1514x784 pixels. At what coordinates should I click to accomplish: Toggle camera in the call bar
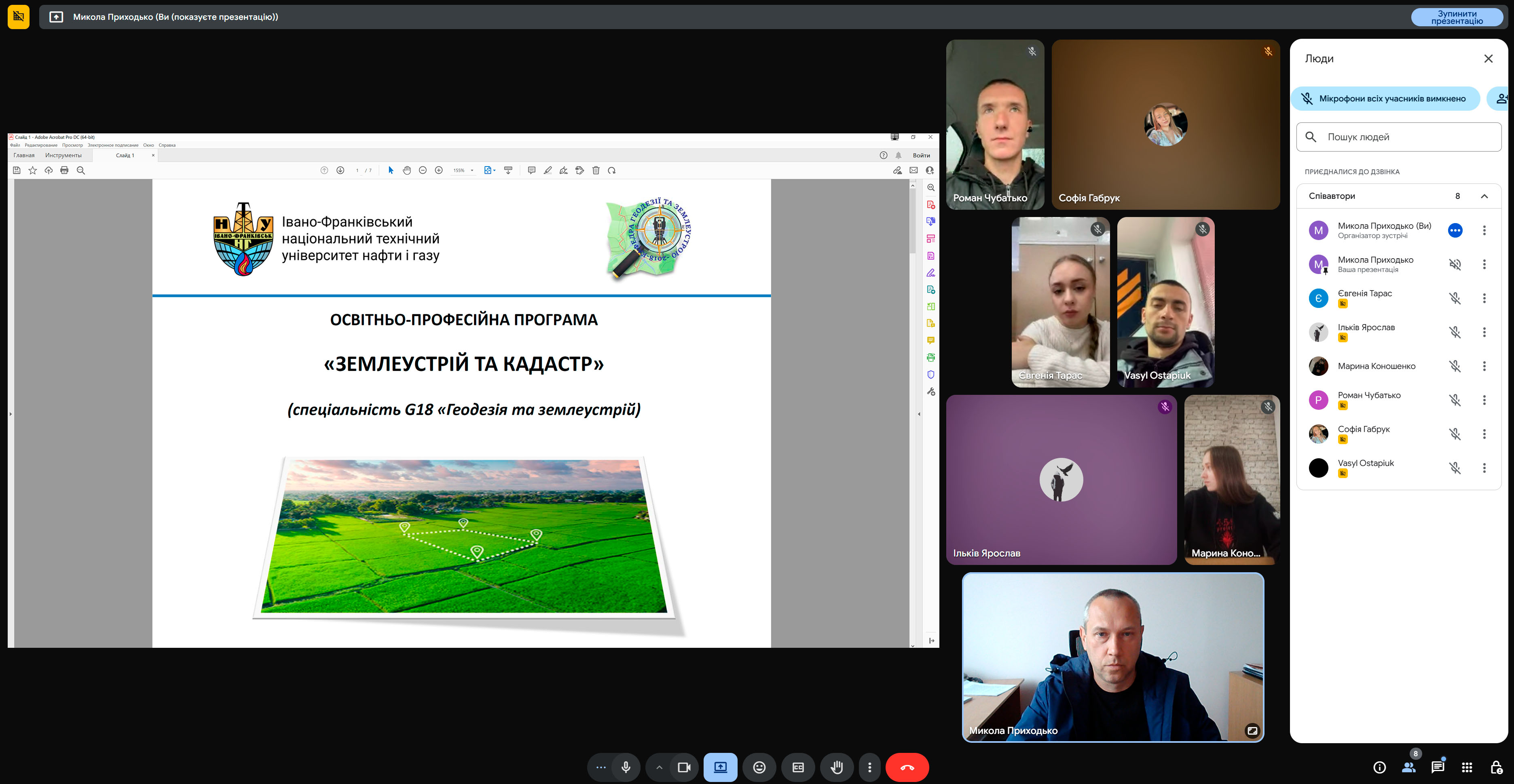[683, 767]
